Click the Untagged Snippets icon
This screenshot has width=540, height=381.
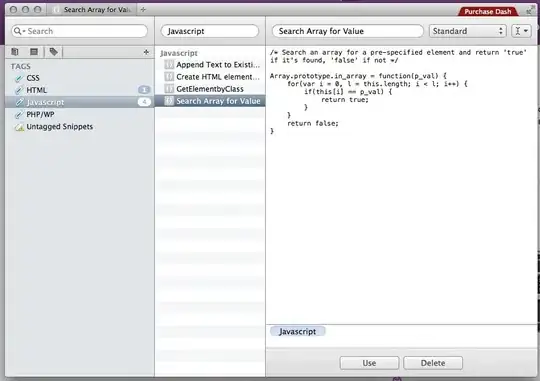[x=19, y=127]
